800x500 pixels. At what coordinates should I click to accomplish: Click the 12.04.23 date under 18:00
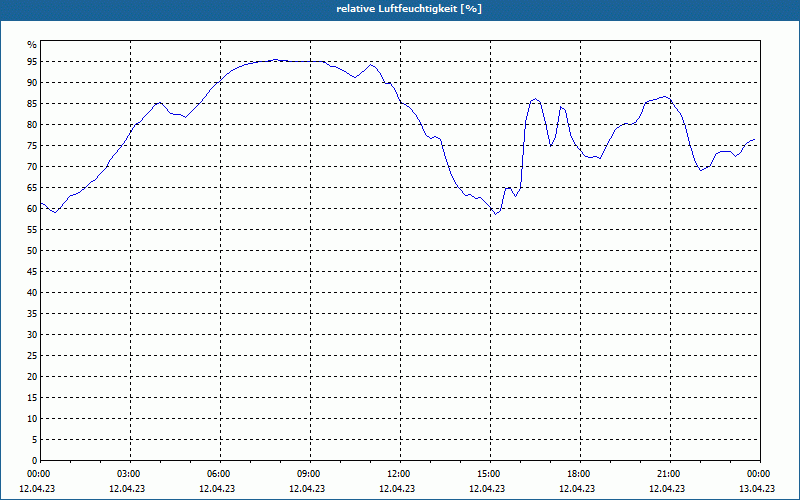[577, 489]
